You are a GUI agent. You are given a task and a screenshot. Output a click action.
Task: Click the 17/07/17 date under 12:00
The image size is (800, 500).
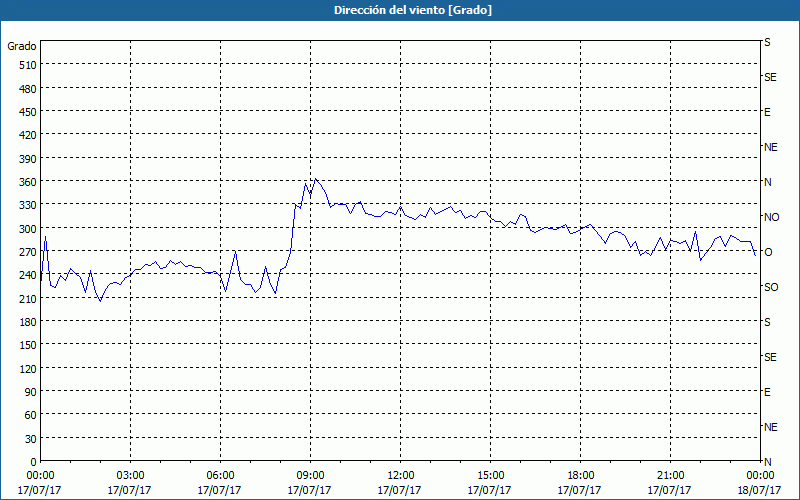399,490
